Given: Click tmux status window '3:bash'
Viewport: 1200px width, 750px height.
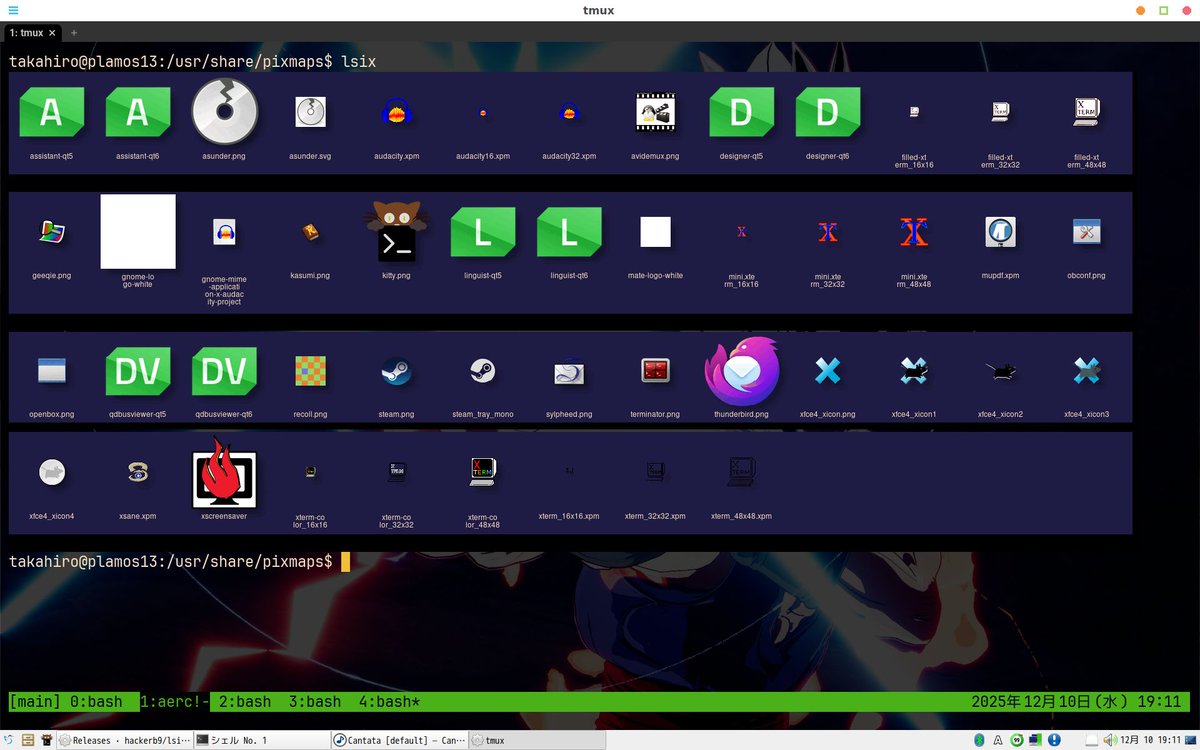Looking at the screenshot, I should tap(315, 702).
